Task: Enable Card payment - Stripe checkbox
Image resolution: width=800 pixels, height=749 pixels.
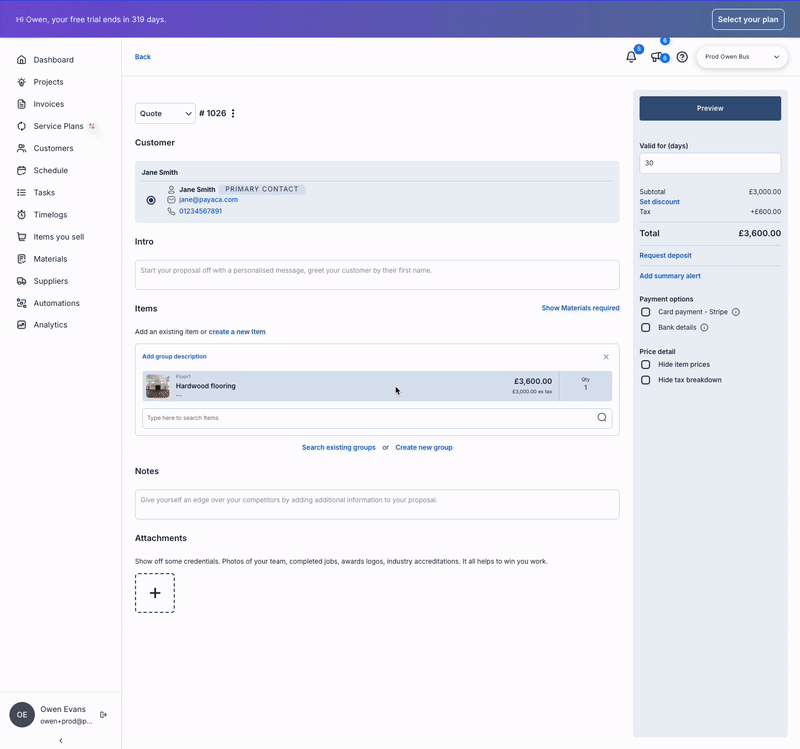Action: (x=646, y=312)
